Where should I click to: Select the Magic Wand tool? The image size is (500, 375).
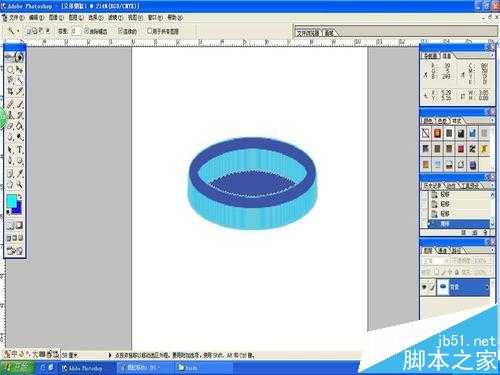coord(20,80)
